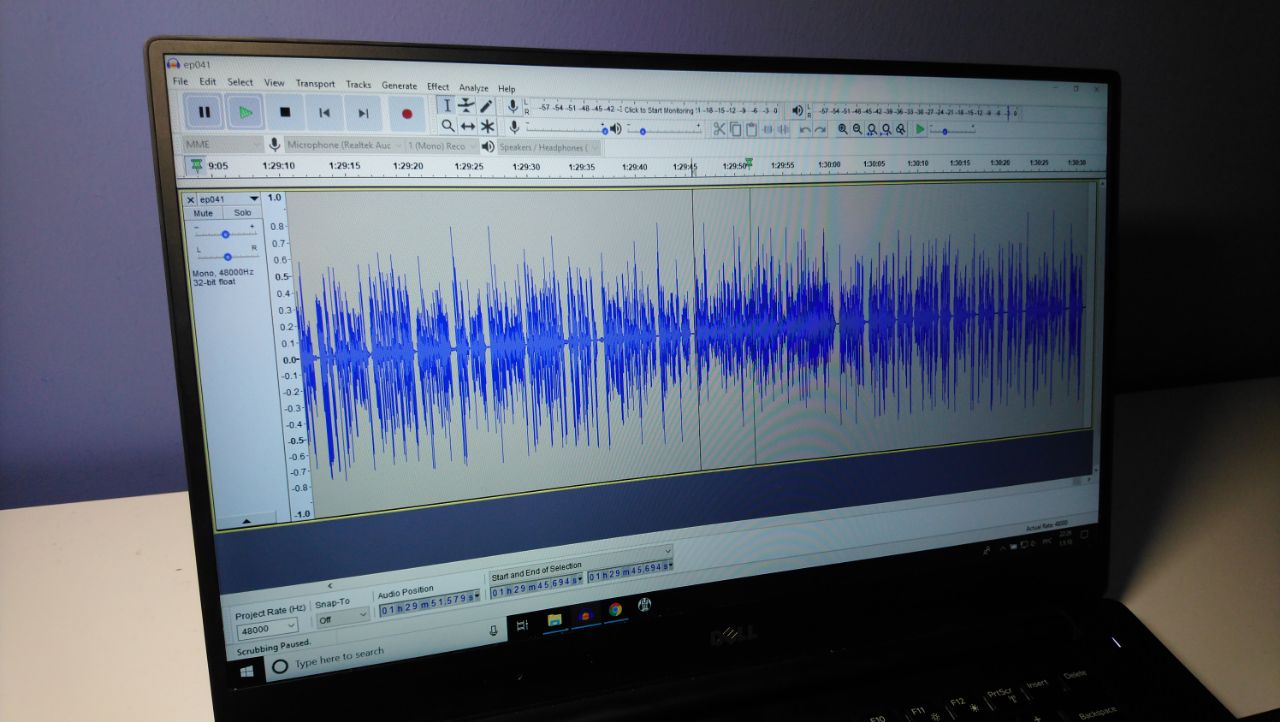Select the Selection (I-beam) tool

pos(447,106)
